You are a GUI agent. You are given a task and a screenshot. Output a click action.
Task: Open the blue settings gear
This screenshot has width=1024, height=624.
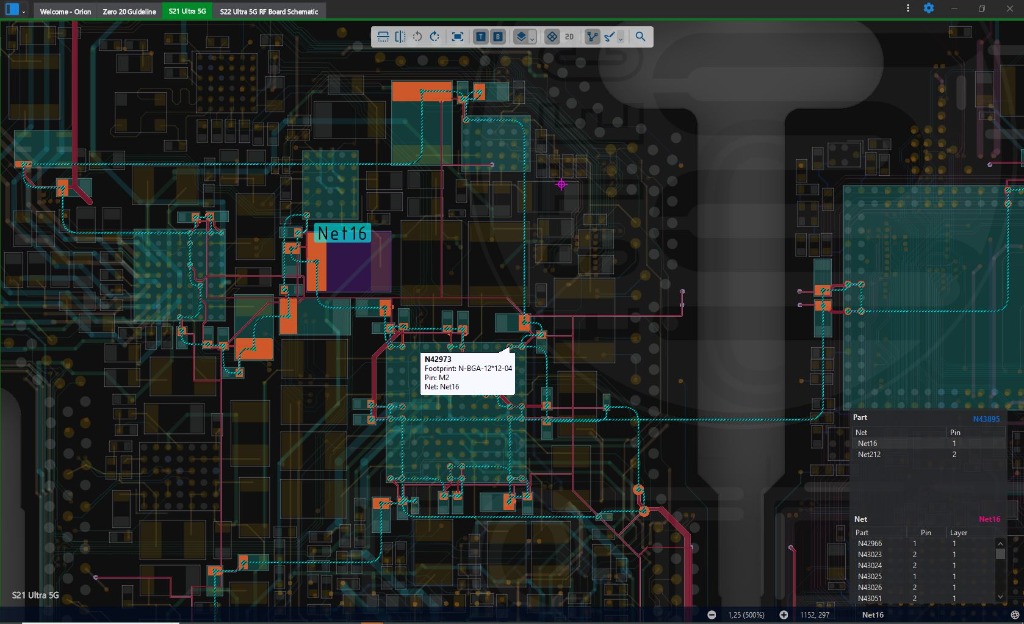point(929,8)
